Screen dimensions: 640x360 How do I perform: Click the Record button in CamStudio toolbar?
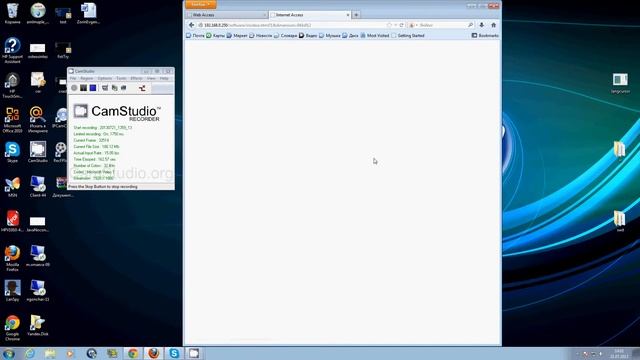click(74, 88)
